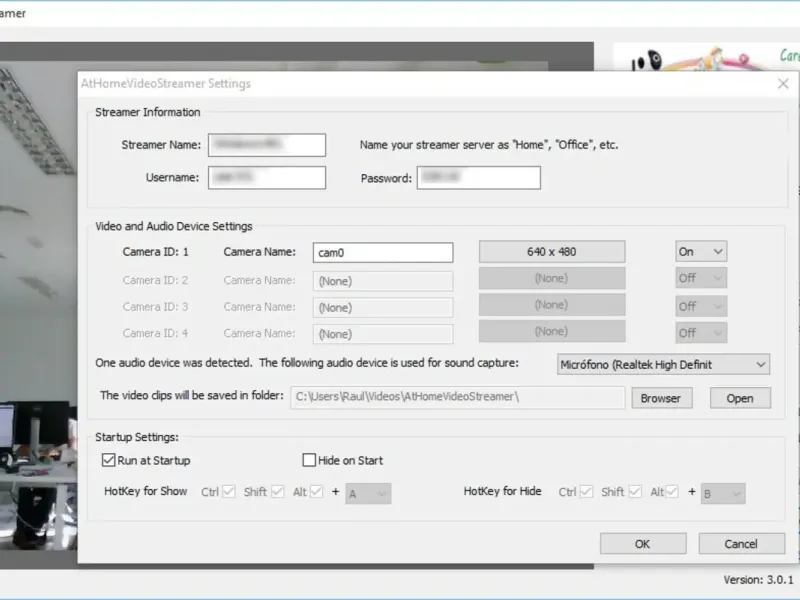
Task: Click Camera ID 4 (None) resolution button
Action: coord(552,332)
